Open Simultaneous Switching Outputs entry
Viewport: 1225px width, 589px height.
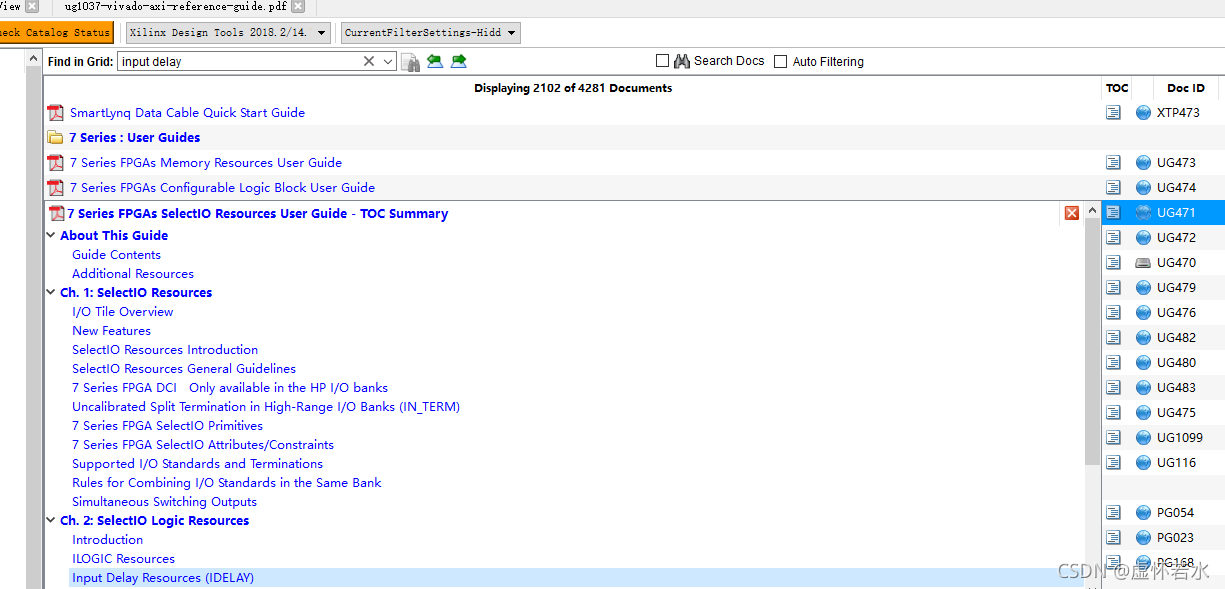tap(164, 502)
